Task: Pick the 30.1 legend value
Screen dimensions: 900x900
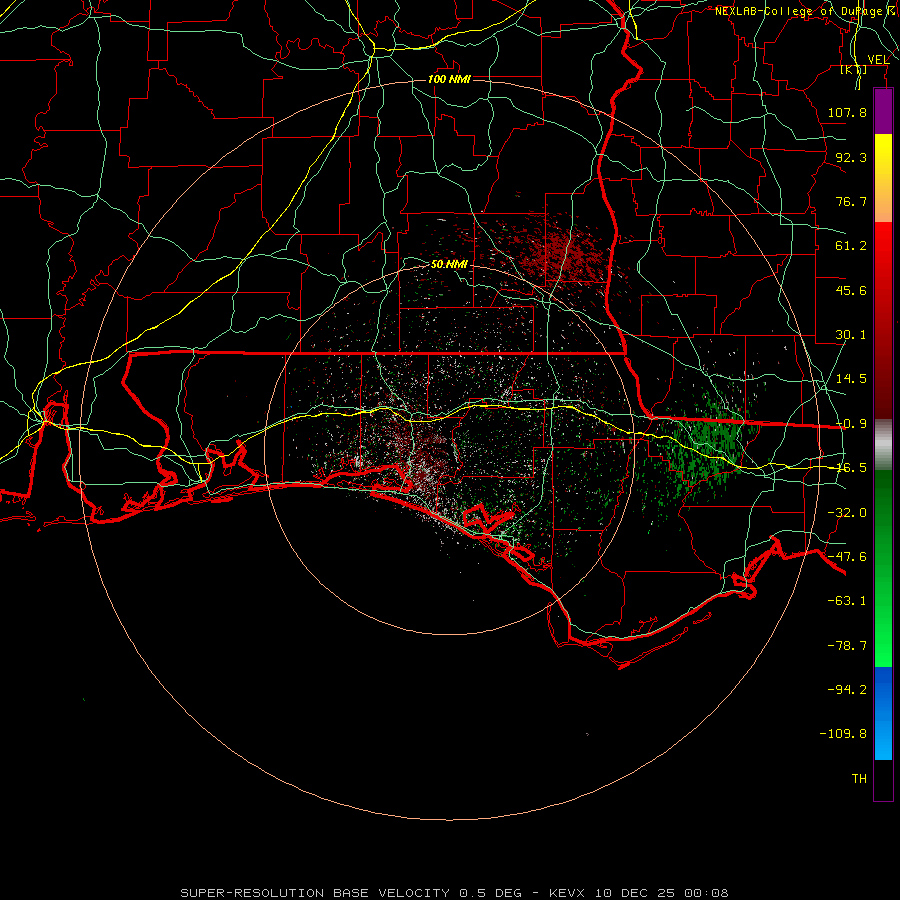Action: click(851, 335)
